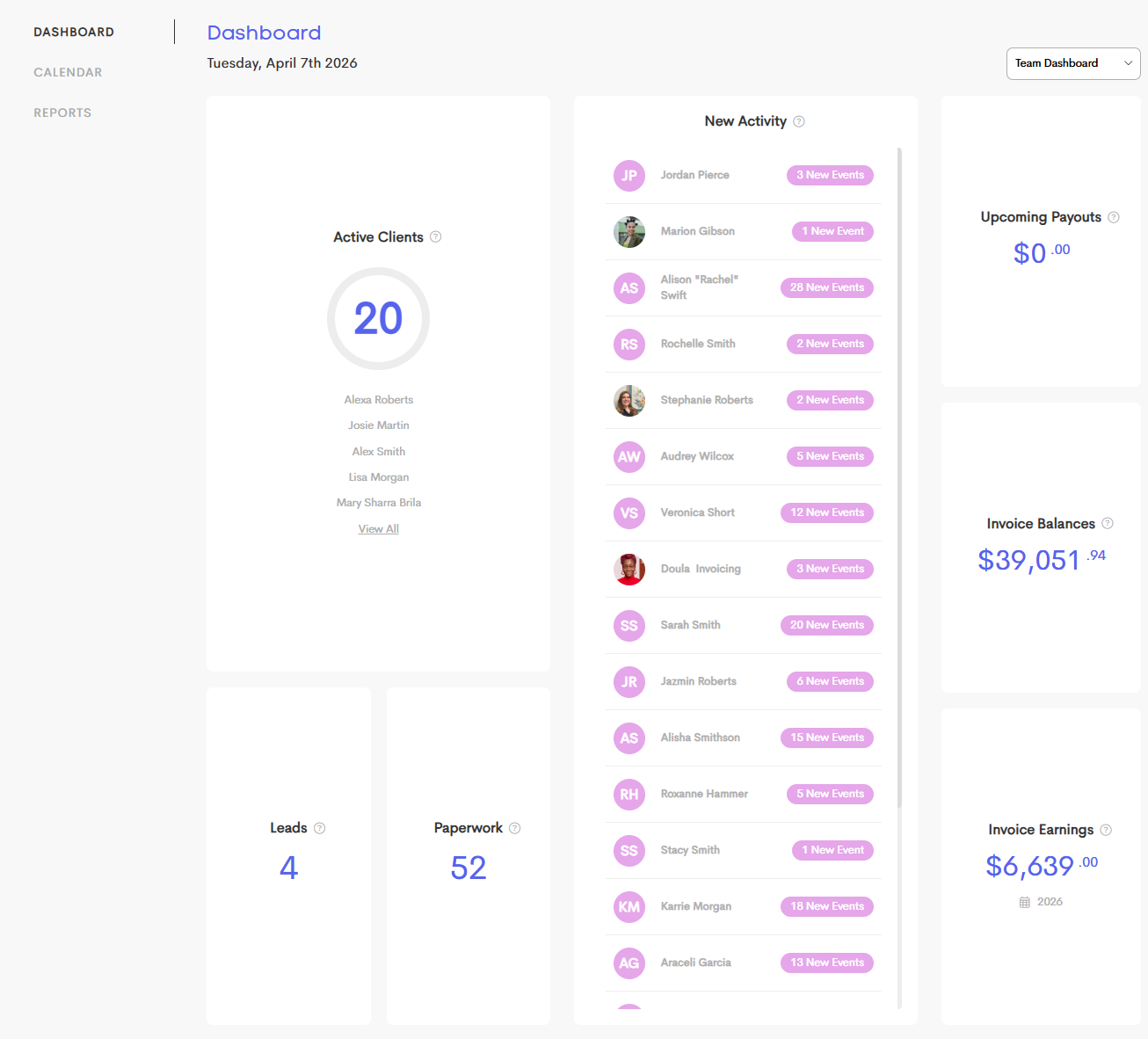Image resolution: width=1148 pixels, height=1039 pixels.
Task: Open the Active Clients help icon
Action: (x=436, y=236)
